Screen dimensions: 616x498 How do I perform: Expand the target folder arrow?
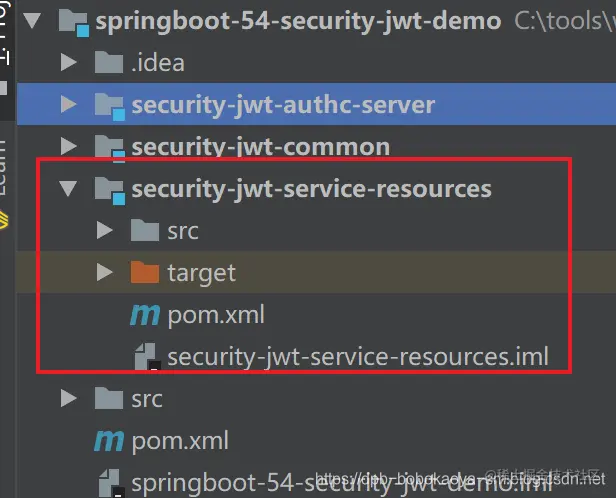point(105,272)
